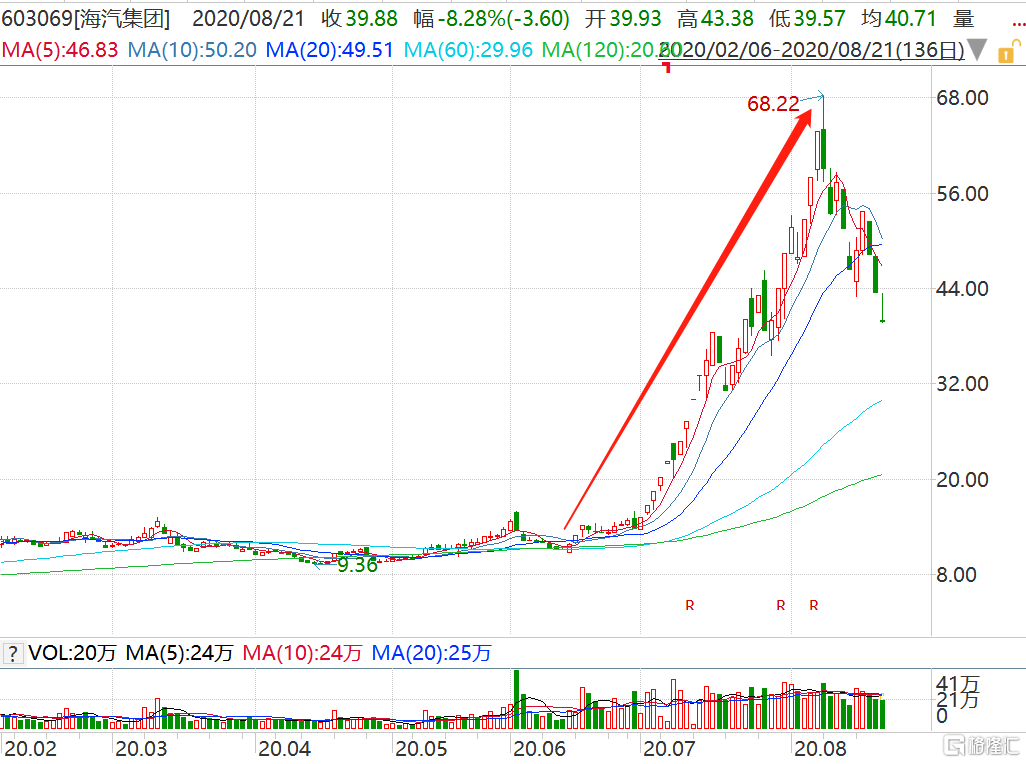Click the 20.04 month axis label

pos(284,748)
